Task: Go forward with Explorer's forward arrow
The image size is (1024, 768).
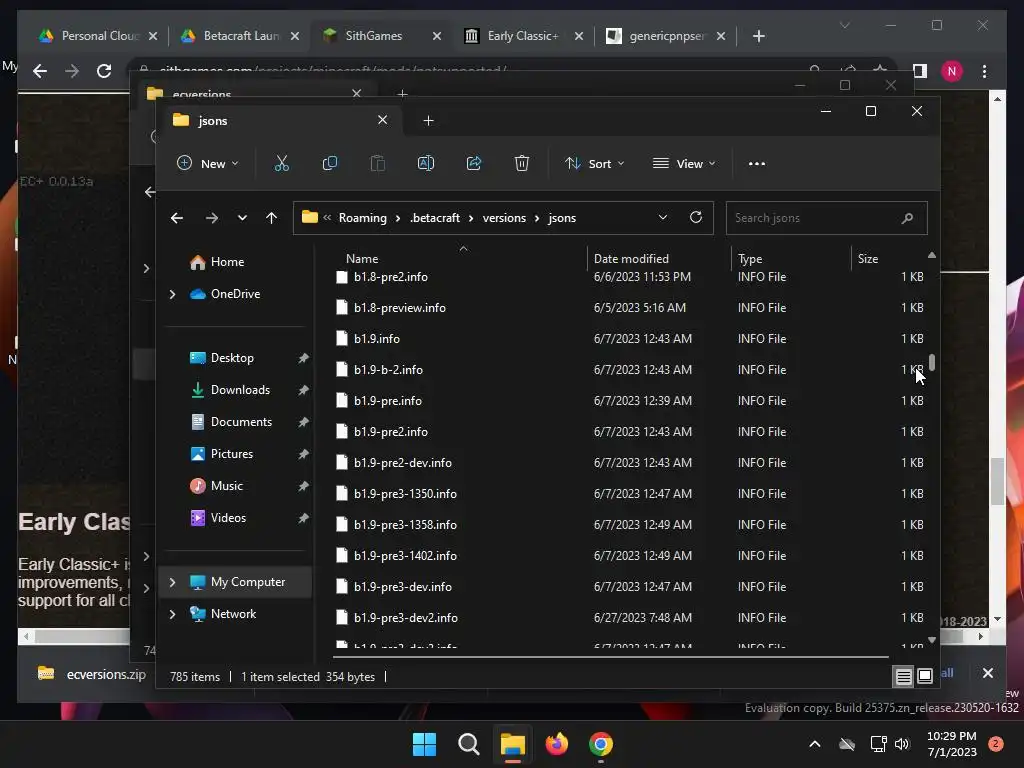Action: [x=212, y=218]
